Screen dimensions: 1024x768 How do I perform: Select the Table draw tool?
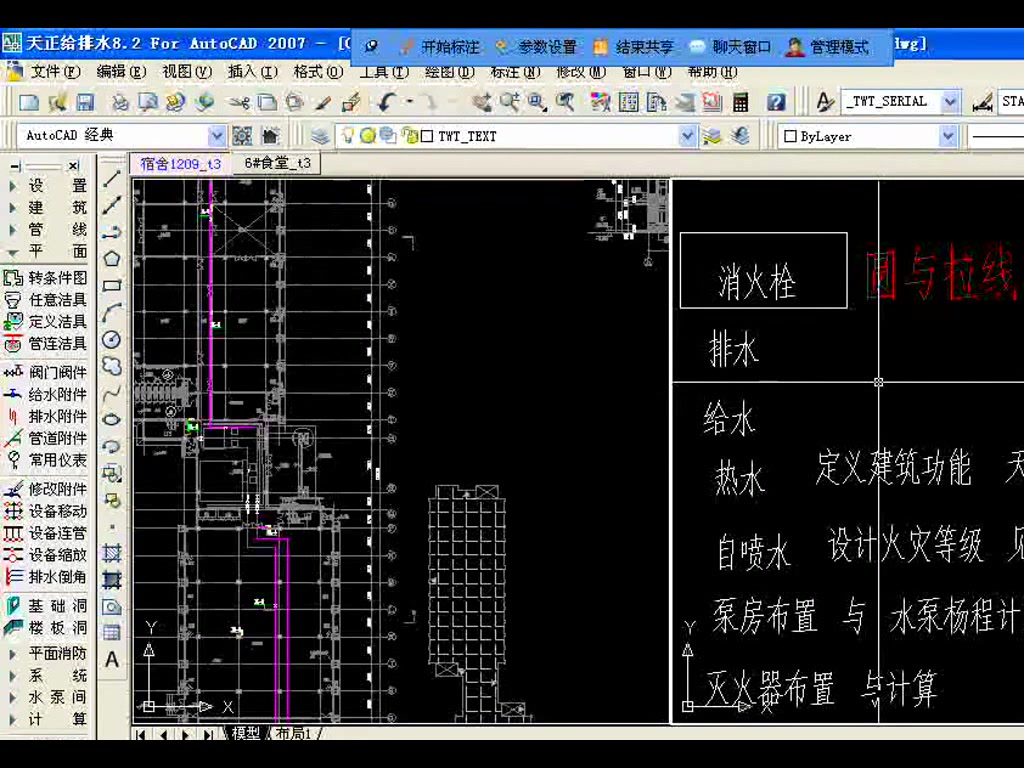click(x=112, y=633)
